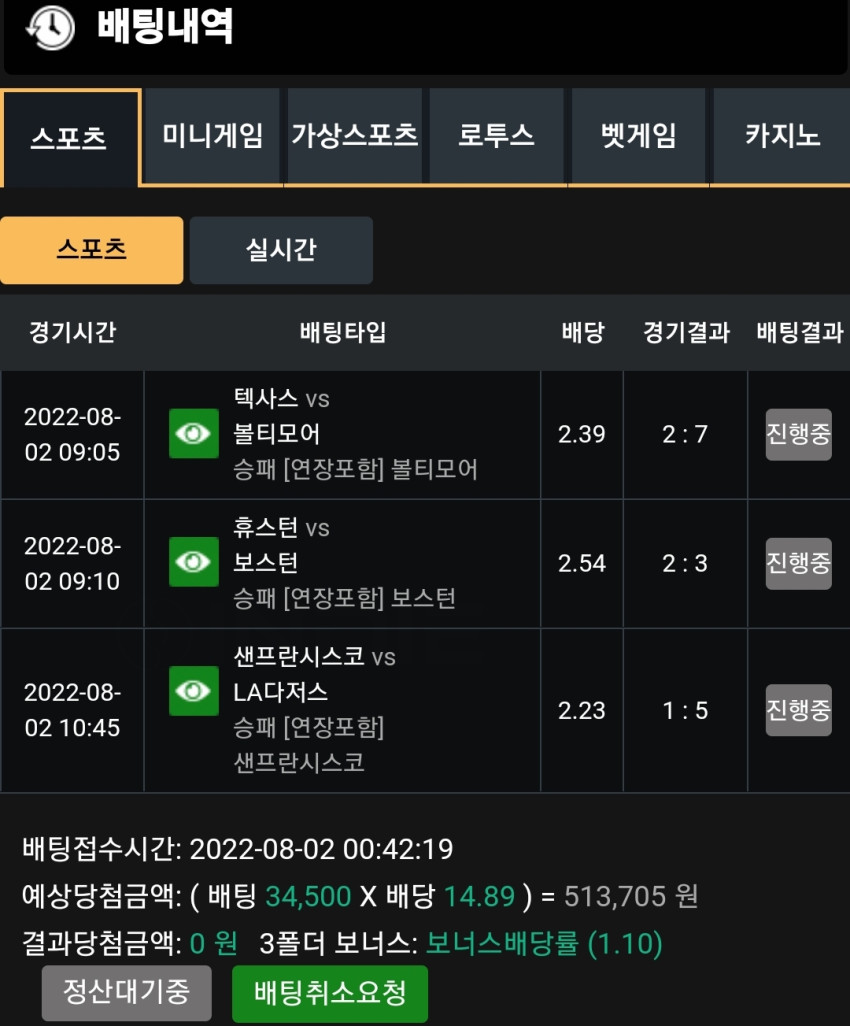Click the 정산대기중 button
The width and height of the screenshot is (850, 1026).
point(127,993)
